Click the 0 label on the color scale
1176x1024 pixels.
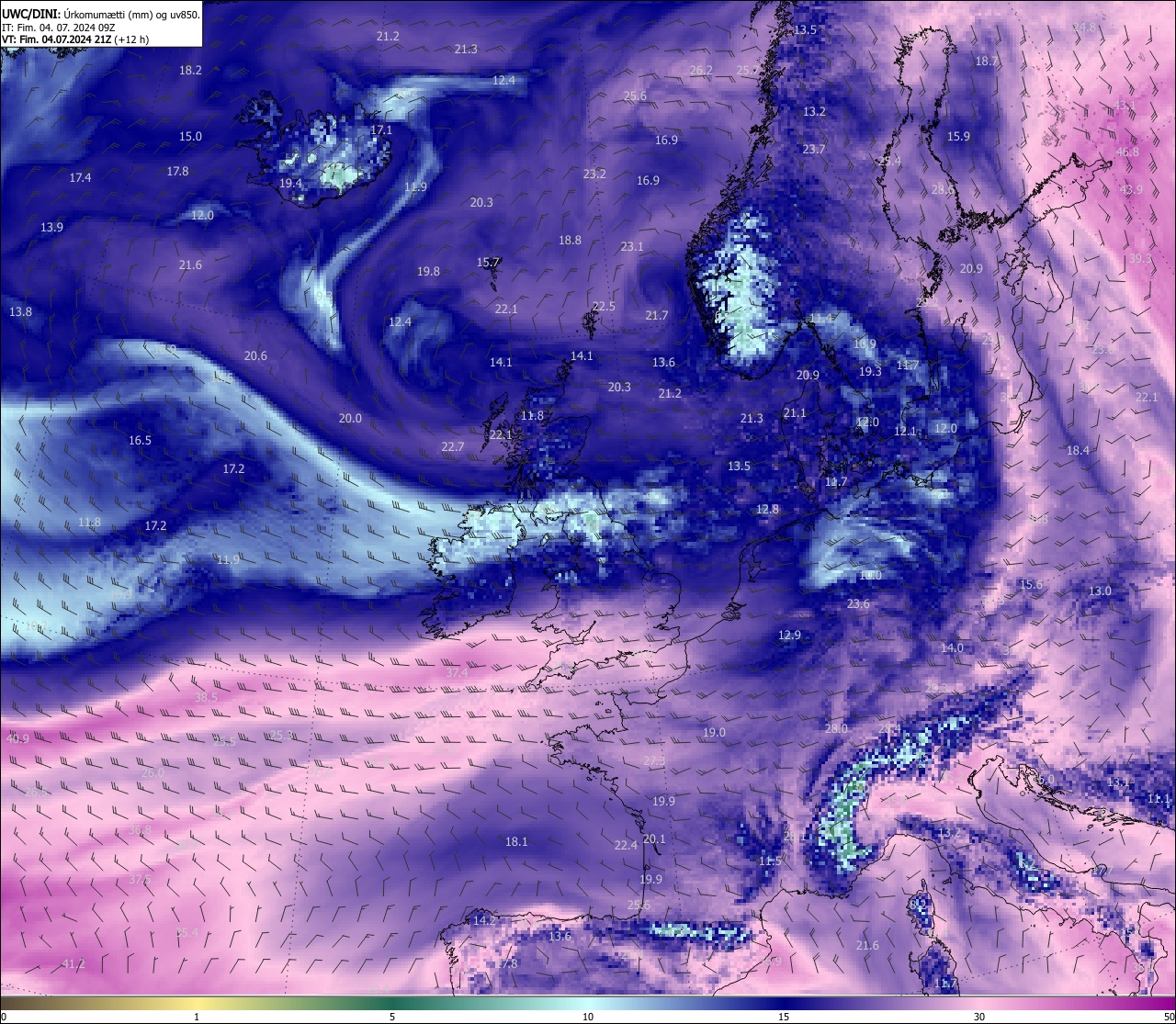pos(3,1017)
